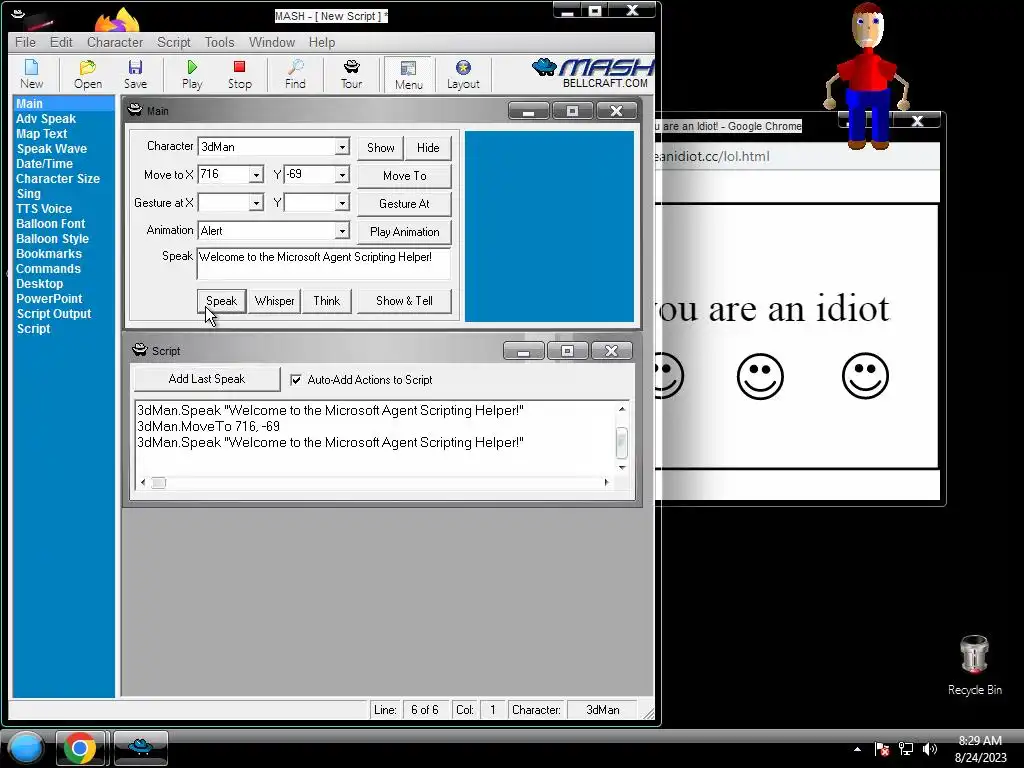Click the Hide character button
Viewport: 1024px width, 768px height.
pyautogui.click(x=428, y=148)
